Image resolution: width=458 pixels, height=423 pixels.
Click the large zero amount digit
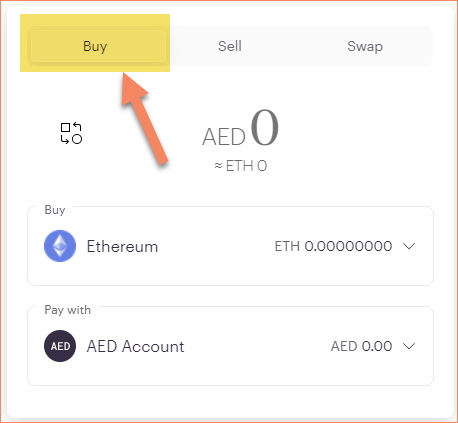(265, 128)
